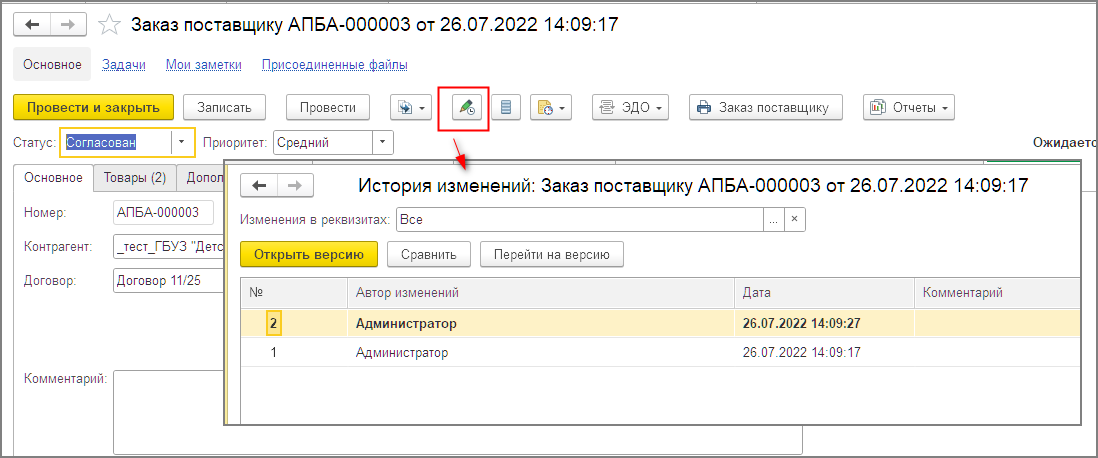Switch to the Товары (2) tab
The image size is (1098, 458).
135,177
